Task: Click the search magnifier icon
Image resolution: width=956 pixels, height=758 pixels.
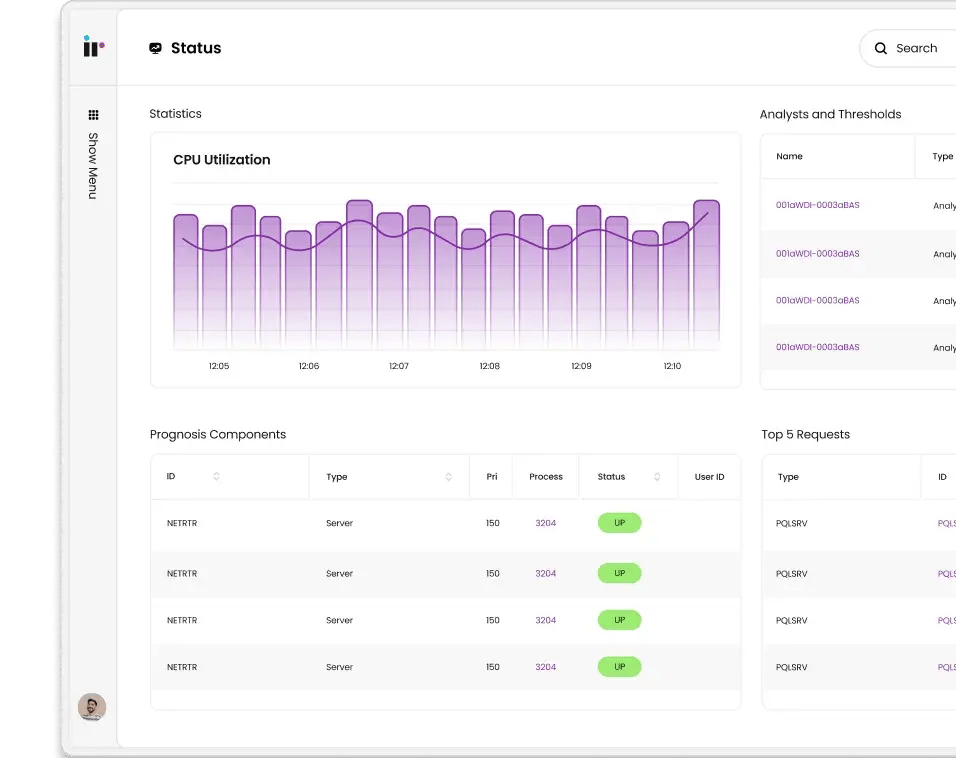Action: [881, 48]
